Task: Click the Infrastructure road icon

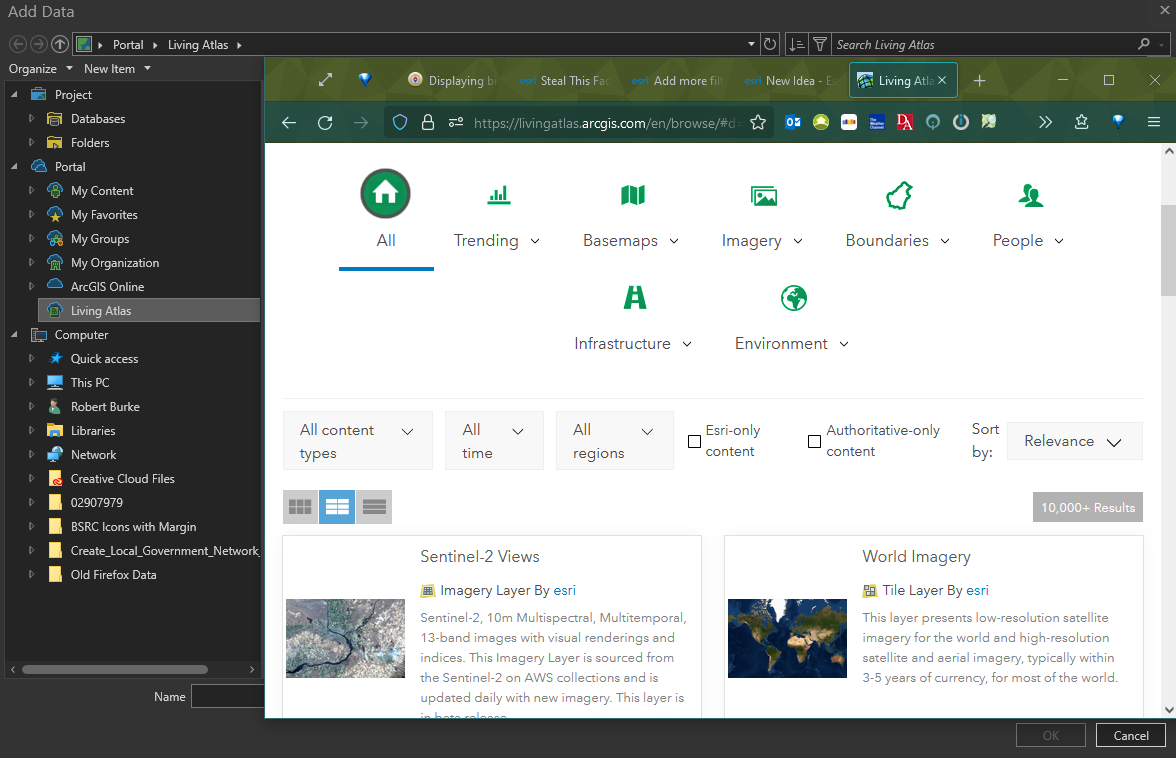Action: pyautogui.click(x=634, y=298)
